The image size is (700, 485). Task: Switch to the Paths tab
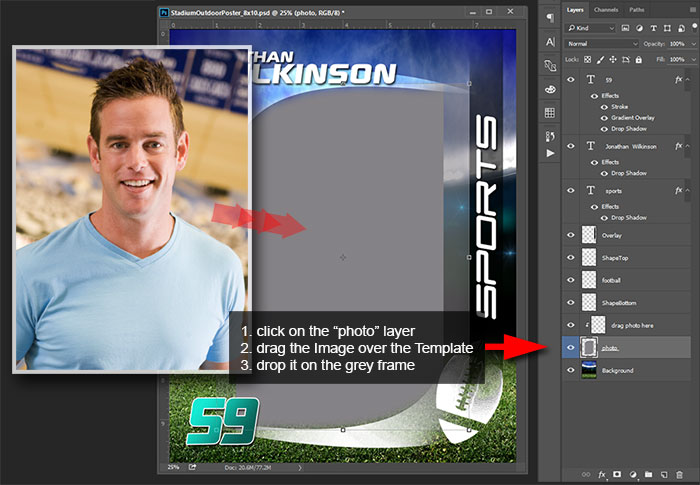(637, 10)
